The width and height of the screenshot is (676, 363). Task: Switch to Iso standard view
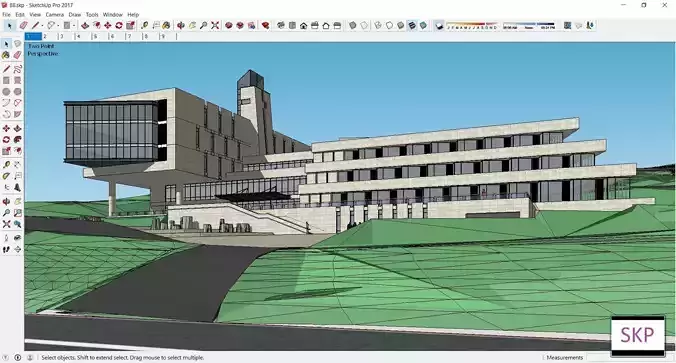tap(281, 25)
